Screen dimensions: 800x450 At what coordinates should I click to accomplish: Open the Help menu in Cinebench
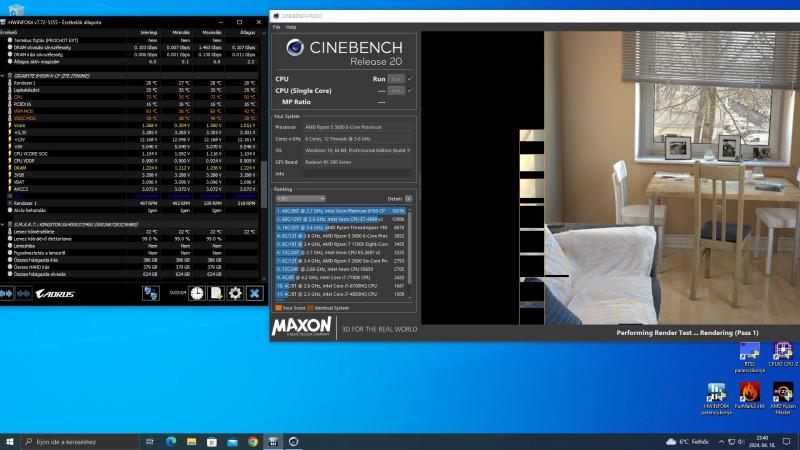coord(291,27)
